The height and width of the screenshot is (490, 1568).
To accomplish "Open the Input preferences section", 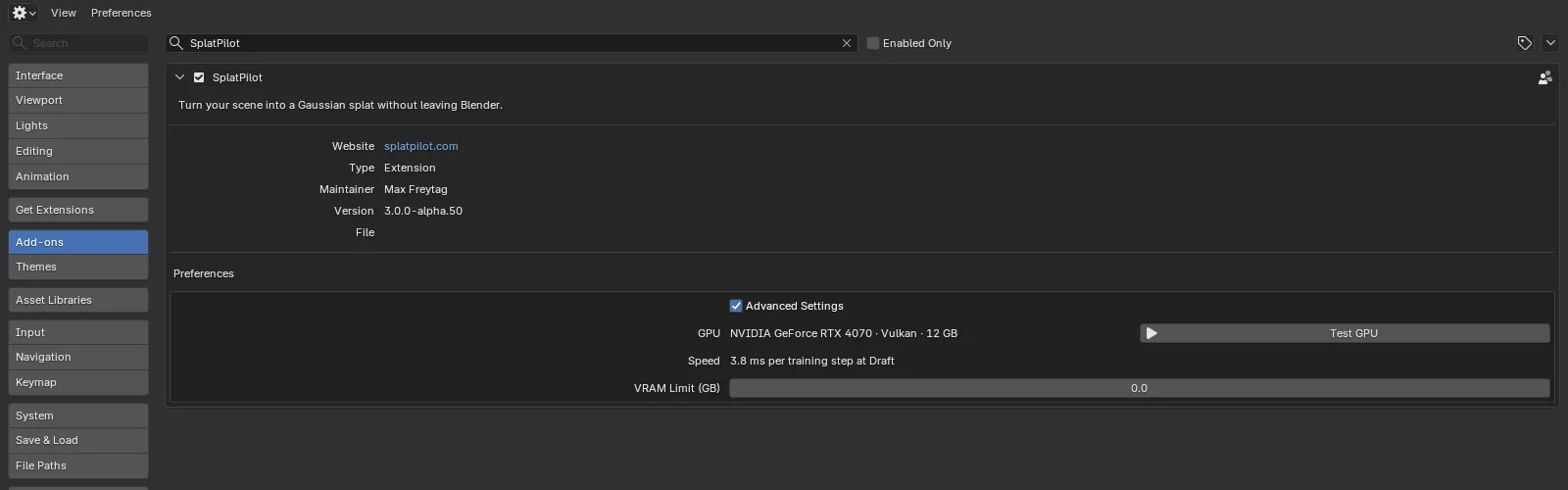I will [x=78, y=332].
